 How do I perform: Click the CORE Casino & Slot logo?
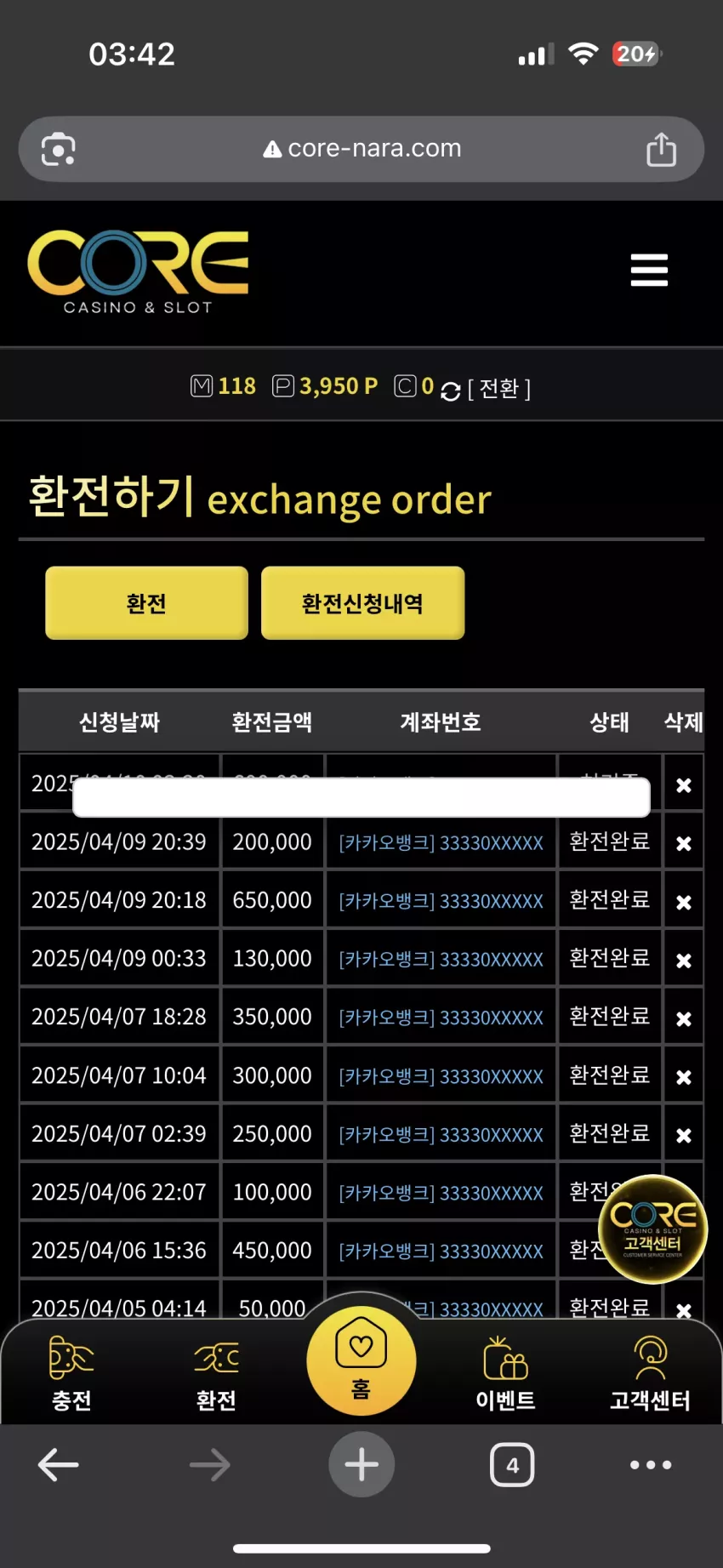pos(138,271)
